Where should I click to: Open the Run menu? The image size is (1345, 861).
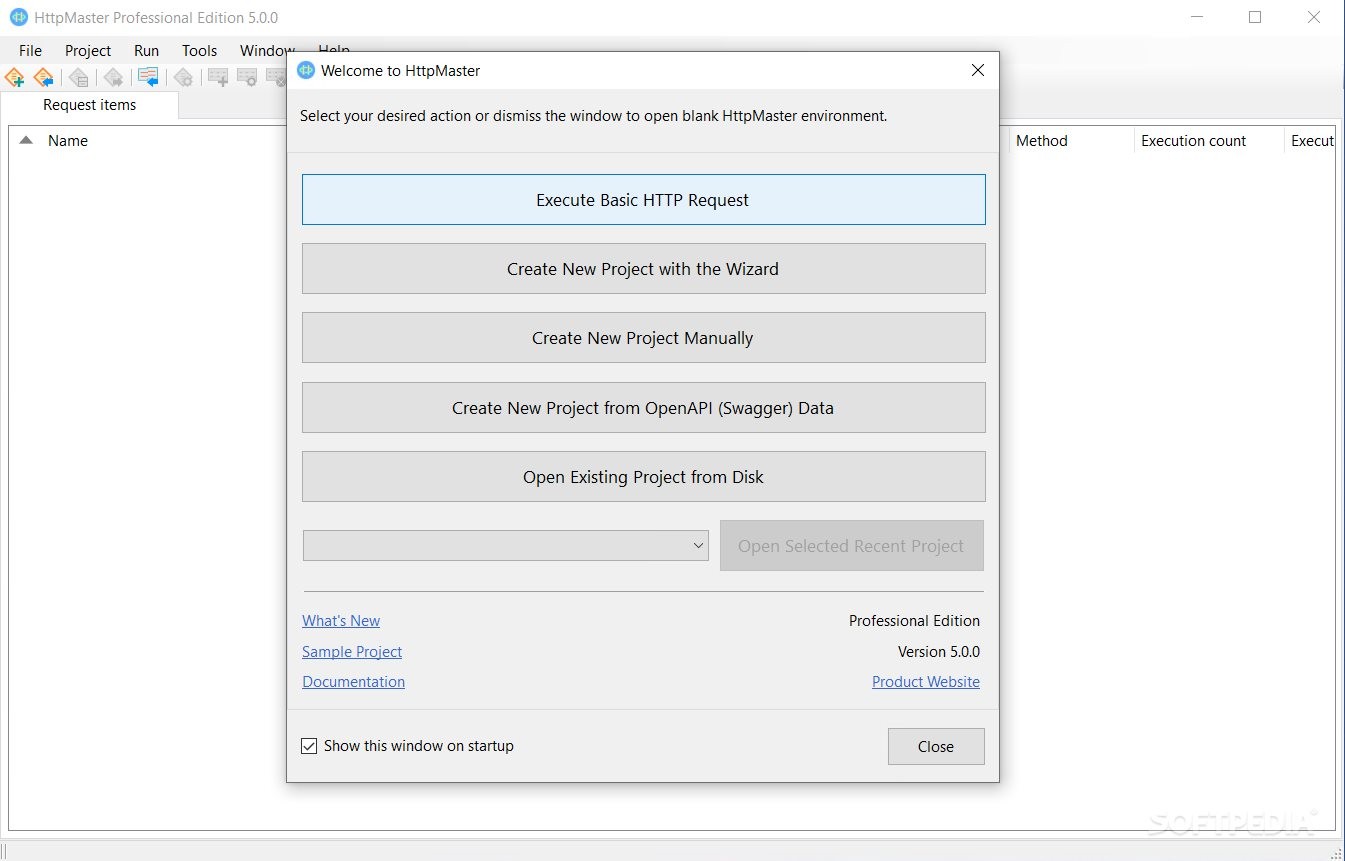click(x=146, y=50)
